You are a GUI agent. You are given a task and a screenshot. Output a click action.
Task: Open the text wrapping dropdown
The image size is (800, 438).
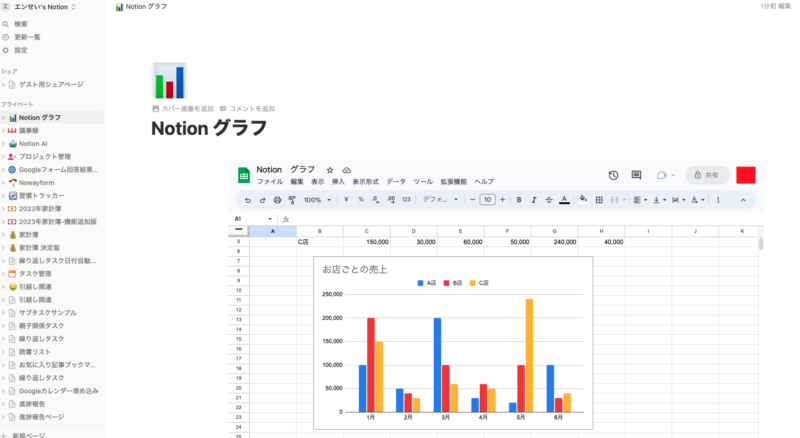(x=678, y=200)
